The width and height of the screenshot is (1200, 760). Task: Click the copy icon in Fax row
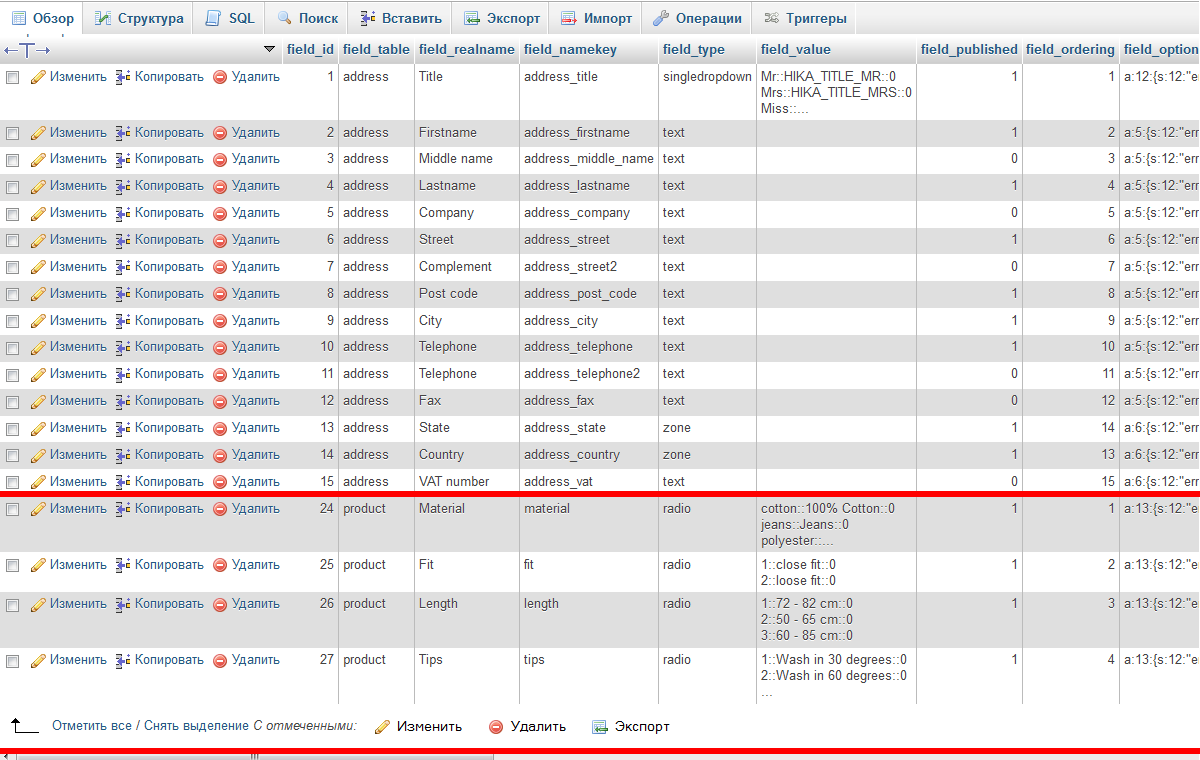pos(124,401)
